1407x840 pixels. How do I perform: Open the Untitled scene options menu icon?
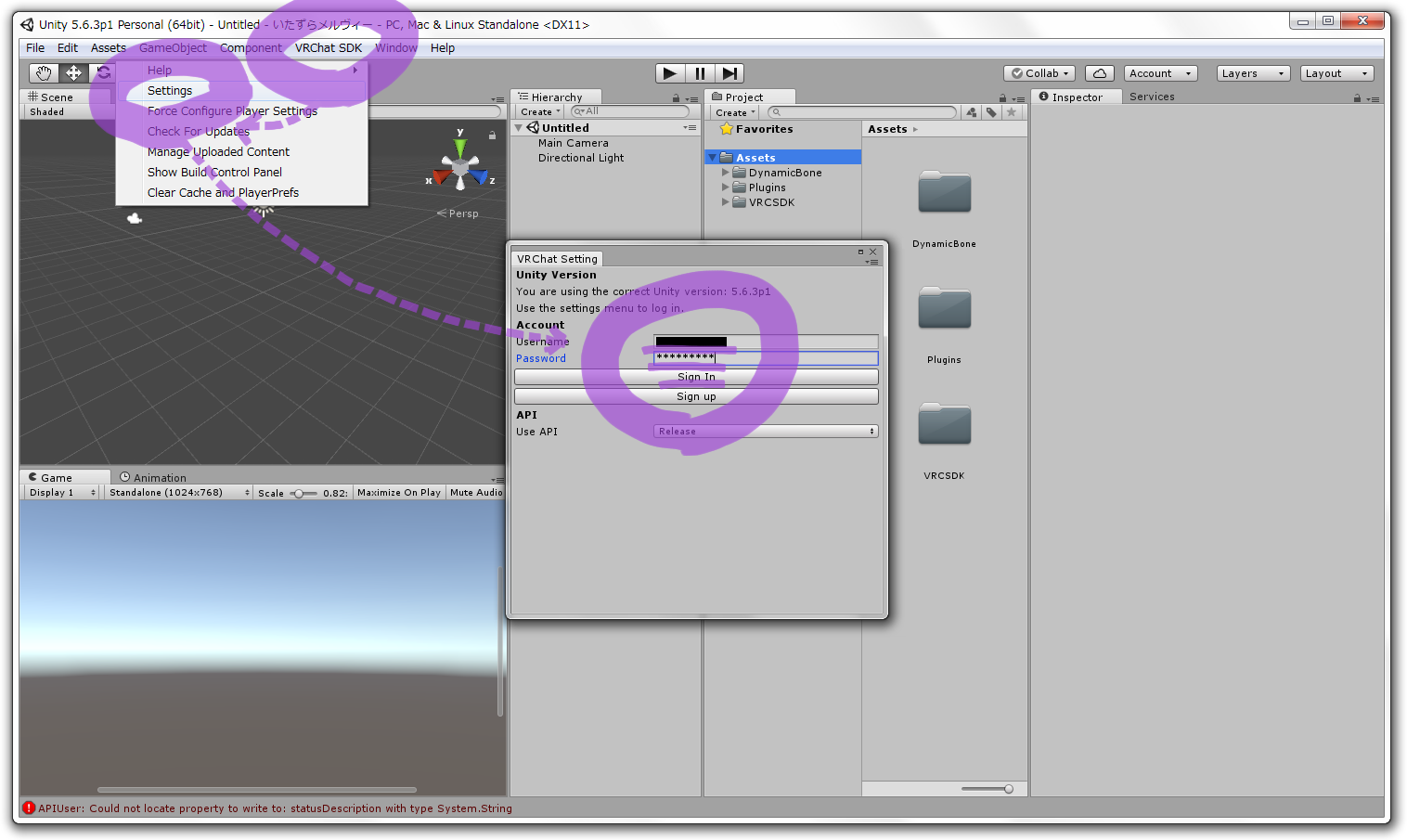pos(689,128)
